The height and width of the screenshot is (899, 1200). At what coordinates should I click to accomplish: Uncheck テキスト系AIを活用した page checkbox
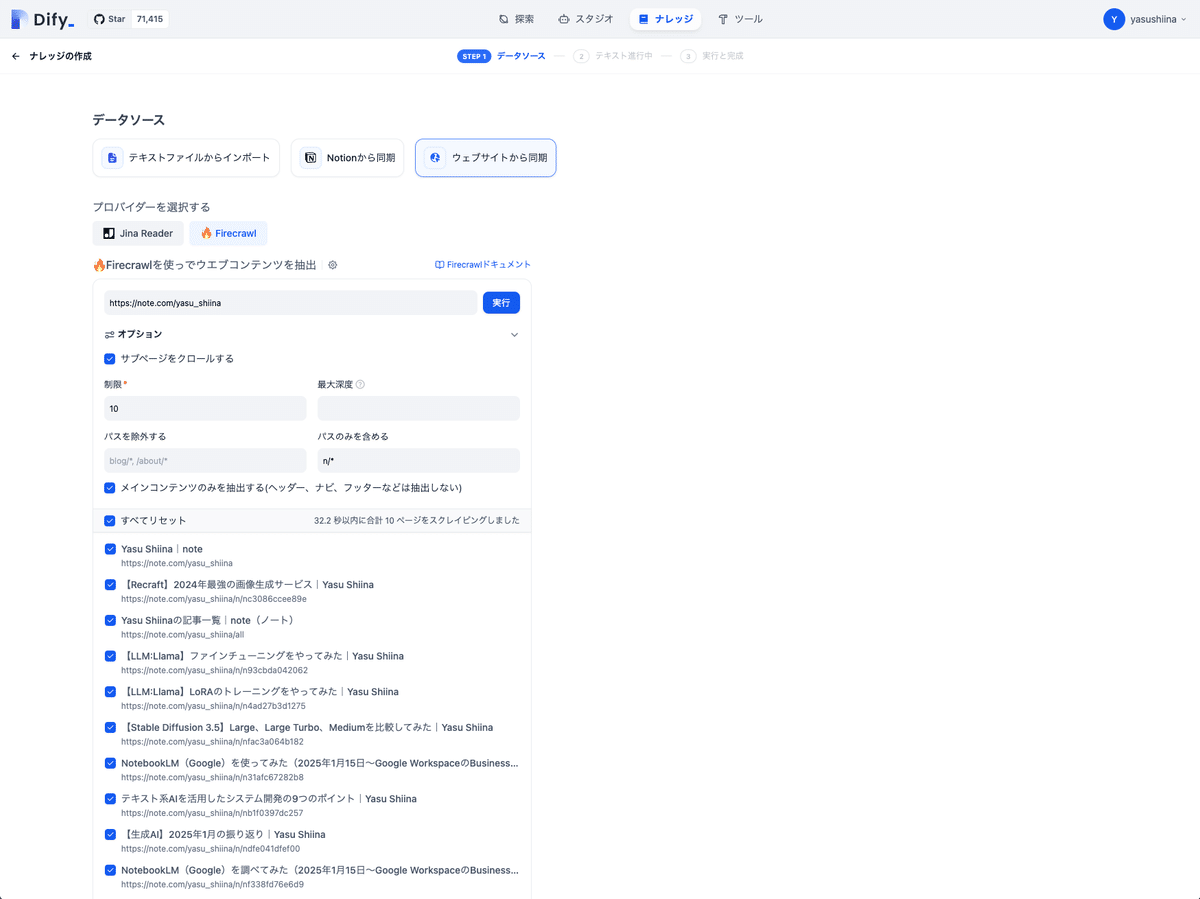click(x=110, y=799)
